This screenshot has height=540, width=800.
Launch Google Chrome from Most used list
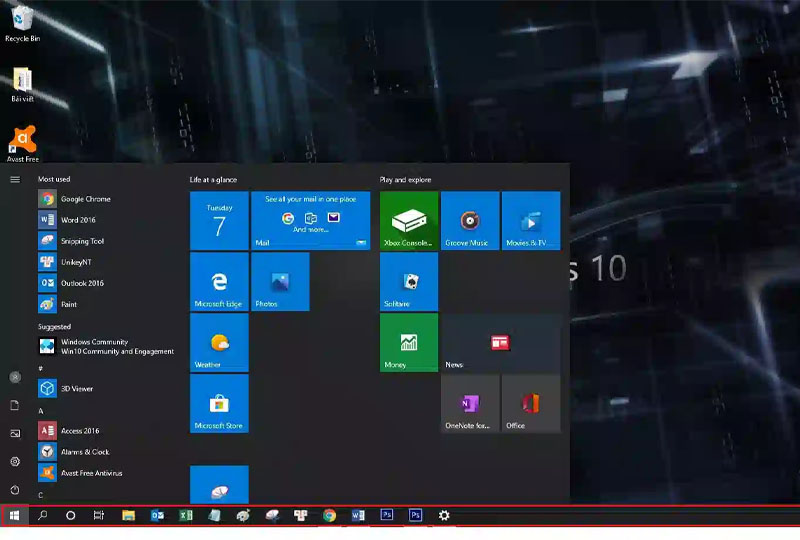pyautogui.click(x=107, y=199)
